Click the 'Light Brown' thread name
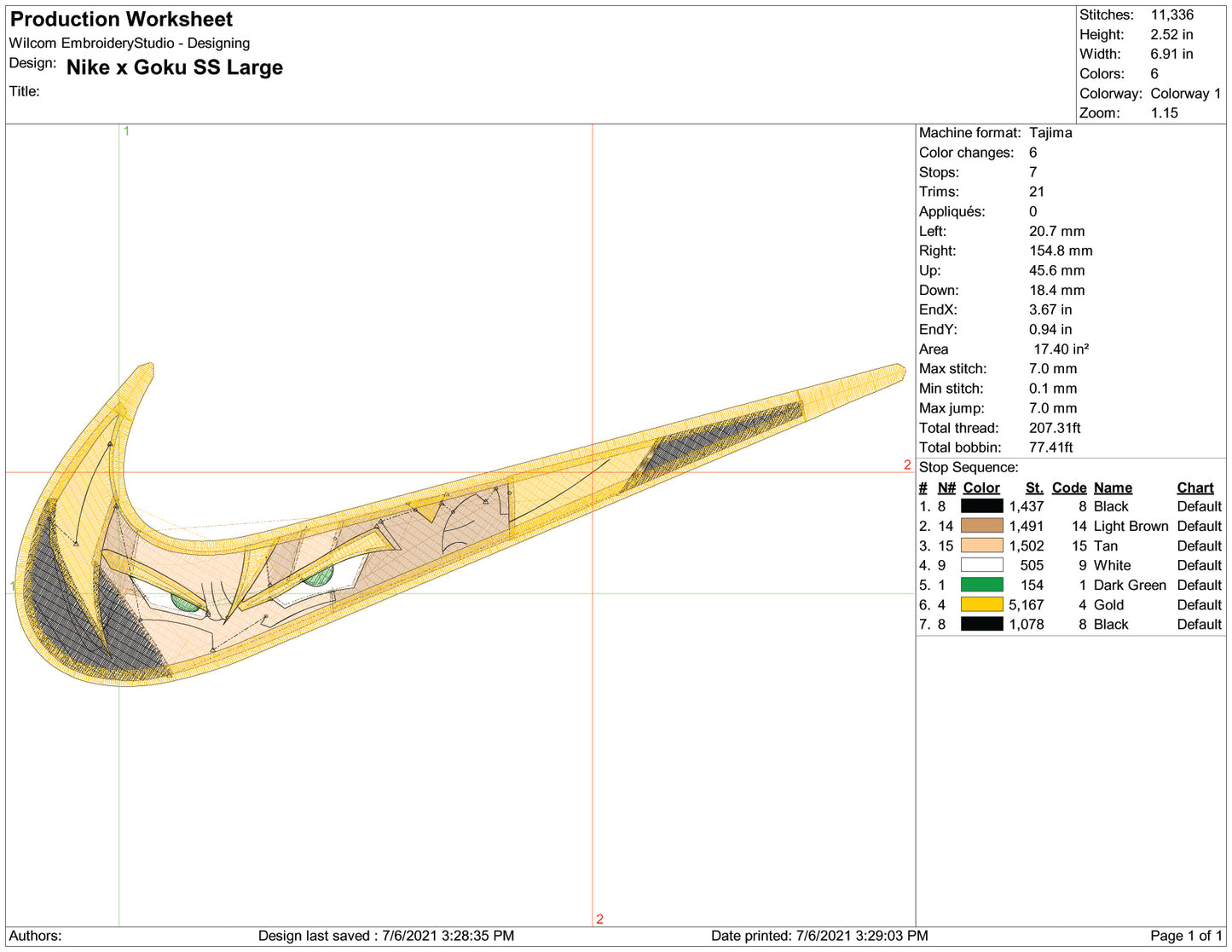The image size is (1232, 952). tap(1131, 527)
